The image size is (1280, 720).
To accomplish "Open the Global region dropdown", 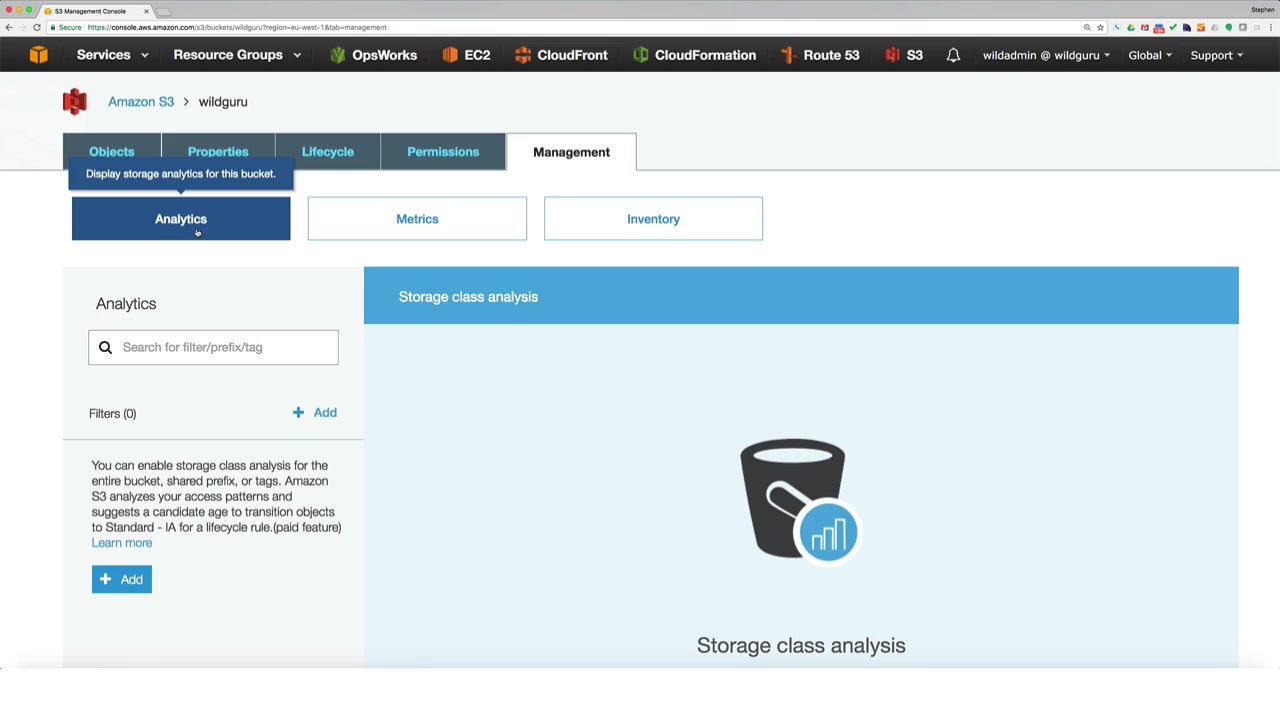I will [1150, 55].
